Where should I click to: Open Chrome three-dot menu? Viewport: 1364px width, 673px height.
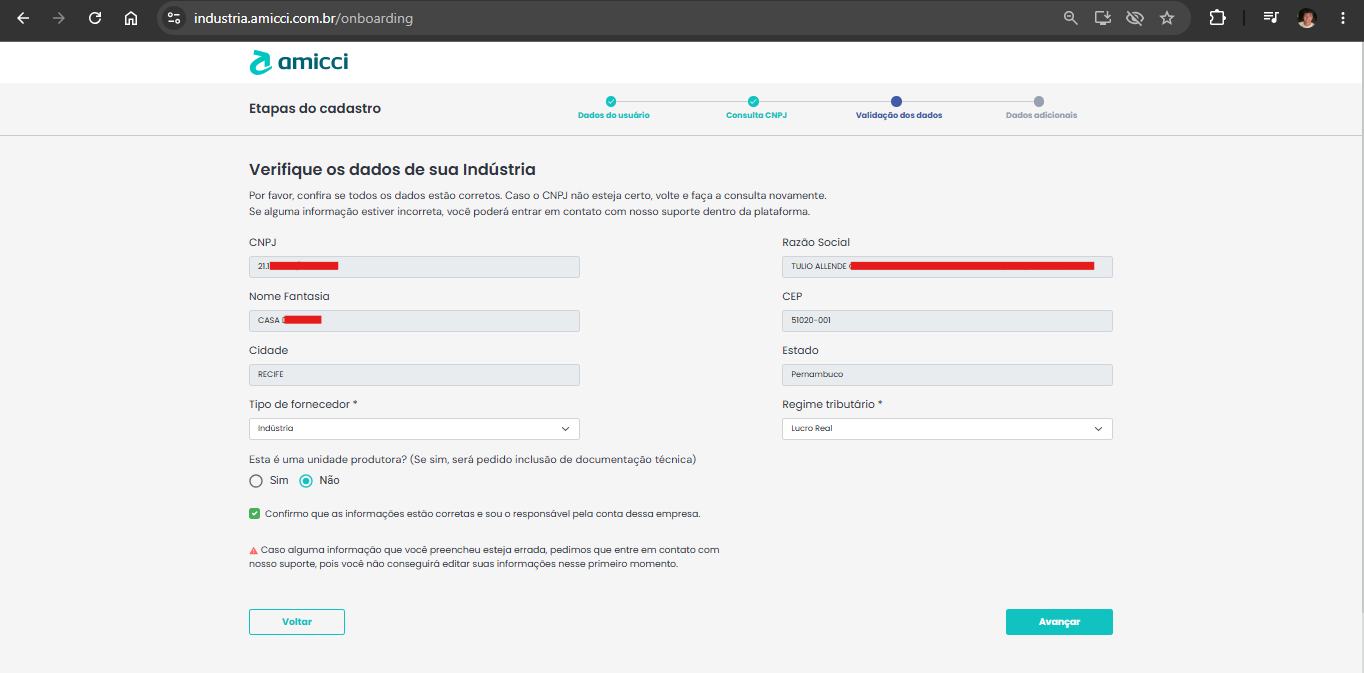(1343, 18)
